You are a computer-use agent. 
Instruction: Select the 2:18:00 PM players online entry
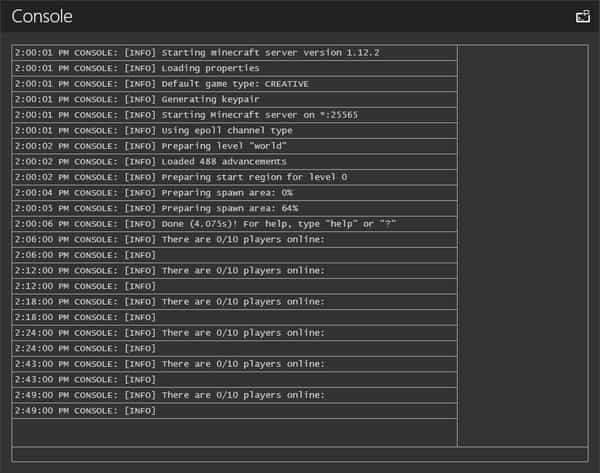[x=235, y=301]
